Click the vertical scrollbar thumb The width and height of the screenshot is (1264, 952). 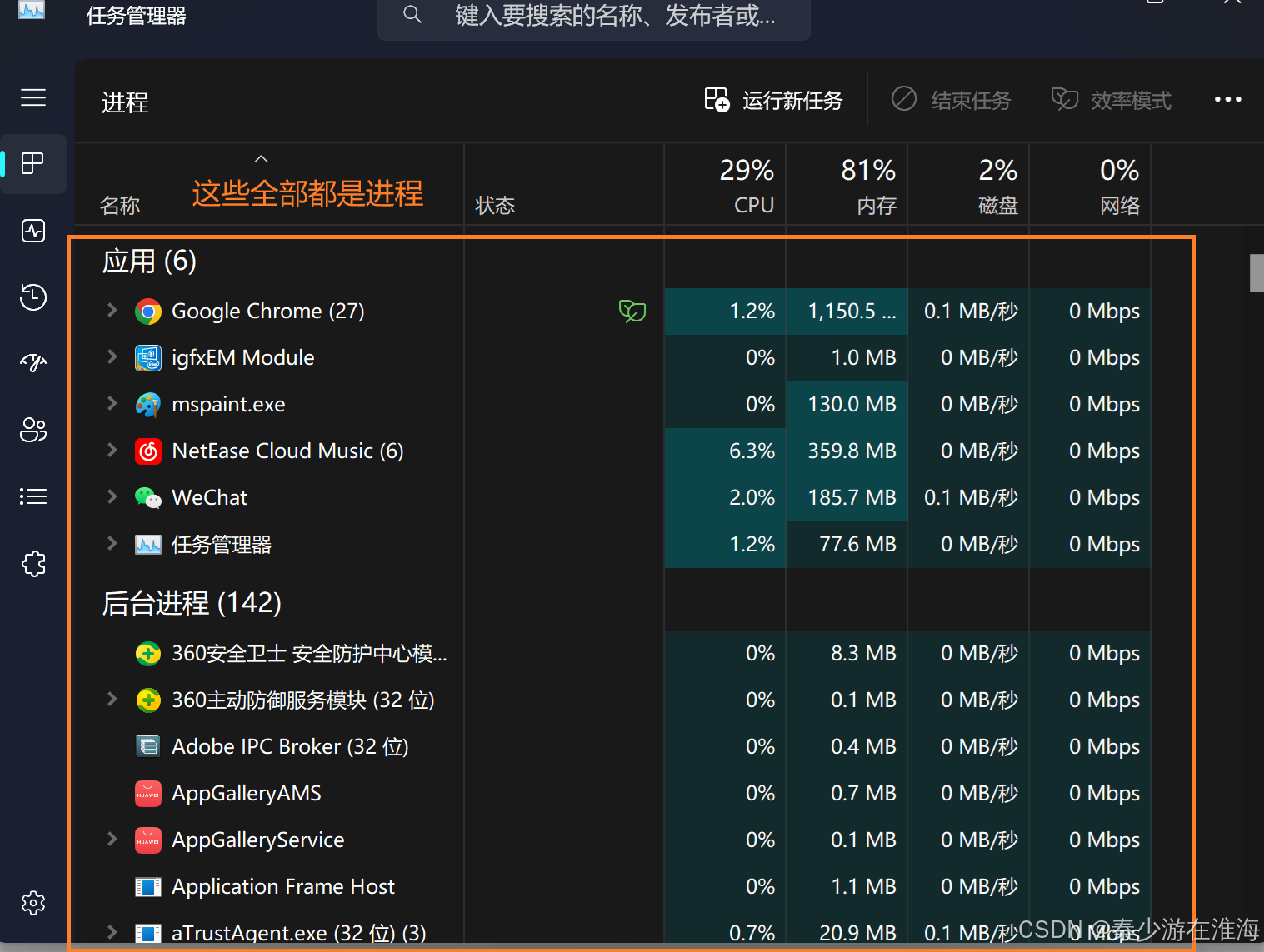point(1257,273)
